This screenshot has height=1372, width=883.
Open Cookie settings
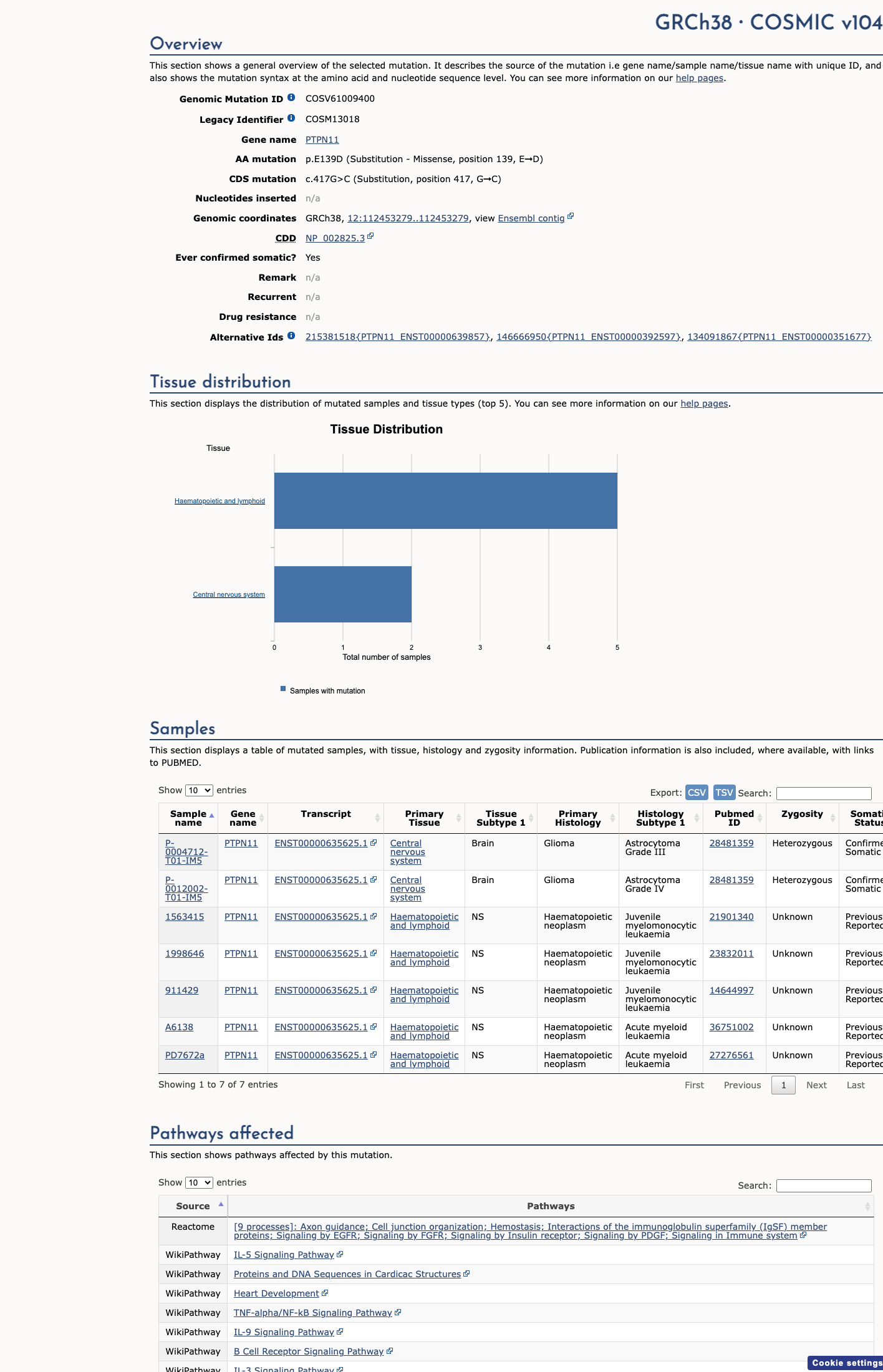[x=846, y=1363]
